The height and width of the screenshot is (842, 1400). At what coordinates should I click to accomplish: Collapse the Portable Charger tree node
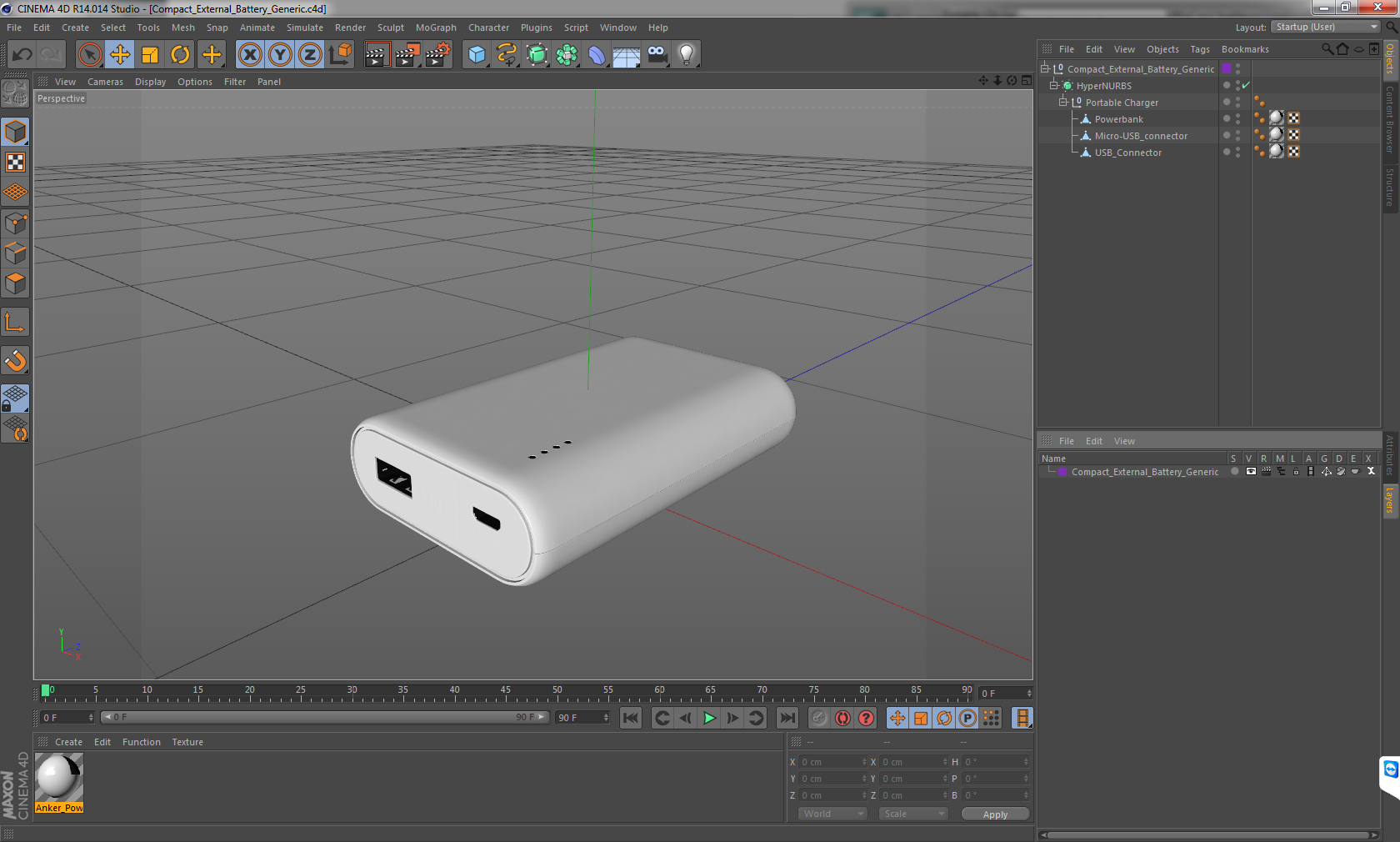pos(1063,102)
